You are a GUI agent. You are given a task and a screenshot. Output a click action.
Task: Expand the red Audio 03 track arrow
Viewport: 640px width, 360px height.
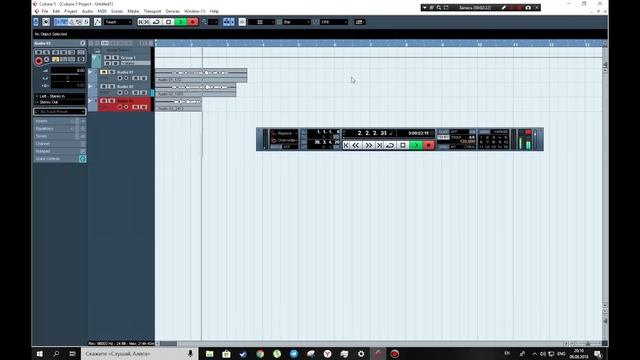click(x=90, y=101)
